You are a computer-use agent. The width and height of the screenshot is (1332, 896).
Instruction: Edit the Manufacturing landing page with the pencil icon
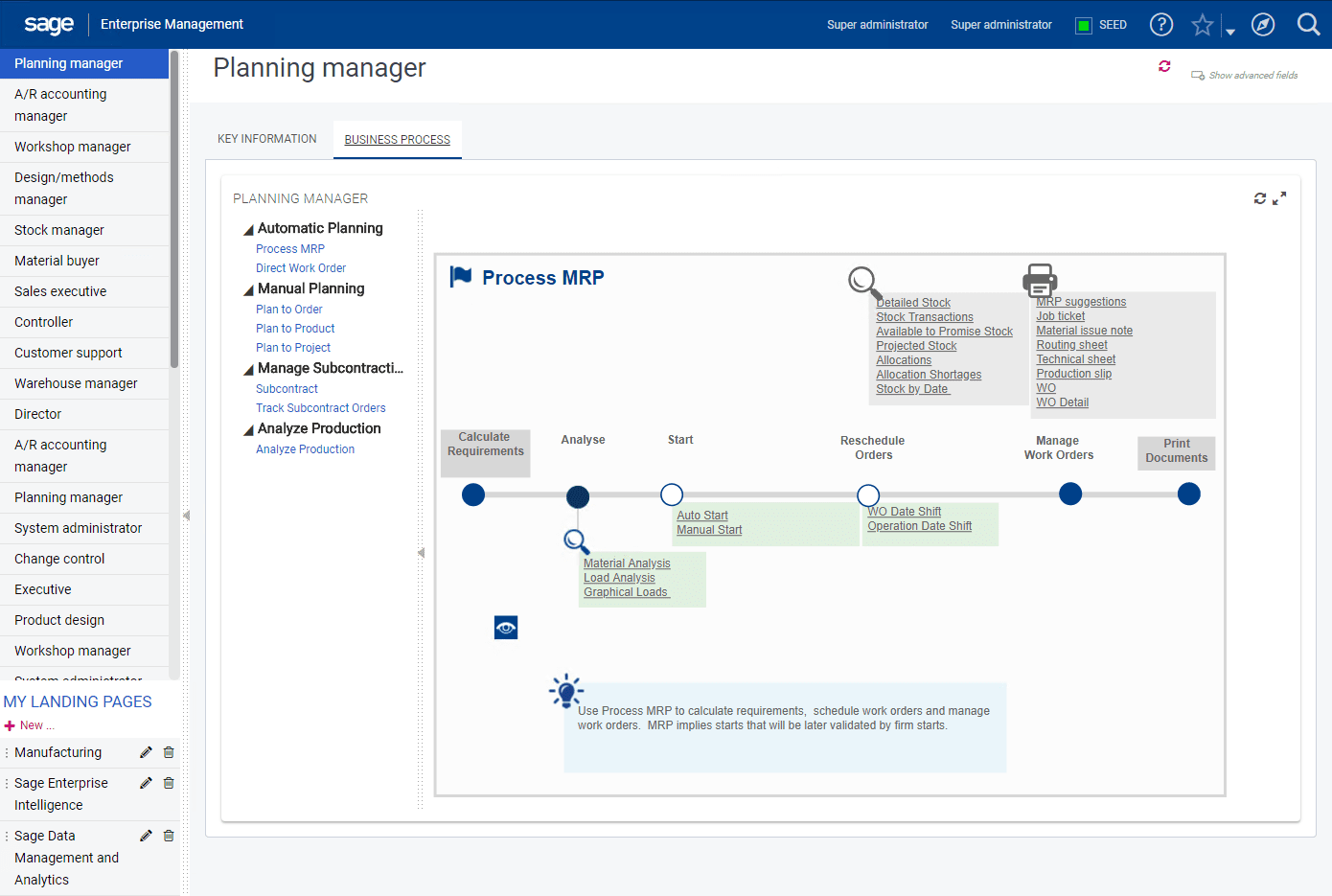146,752
